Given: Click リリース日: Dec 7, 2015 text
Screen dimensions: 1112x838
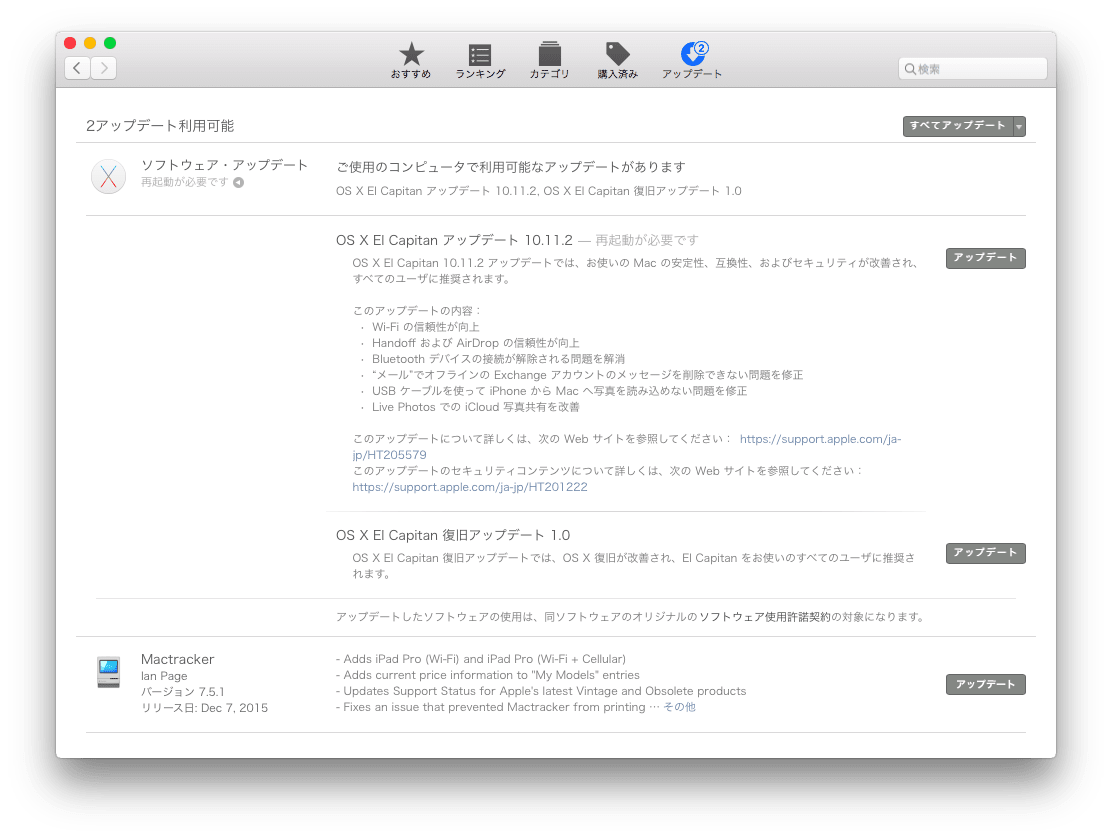Looking at the screenshot, I should pyautogui.click(x=204, y=708).
